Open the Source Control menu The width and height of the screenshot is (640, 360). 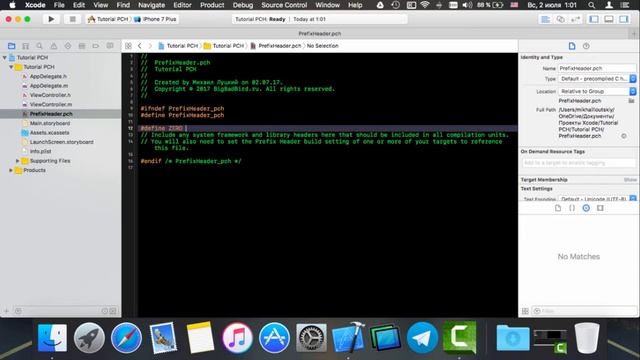[284, 5]
